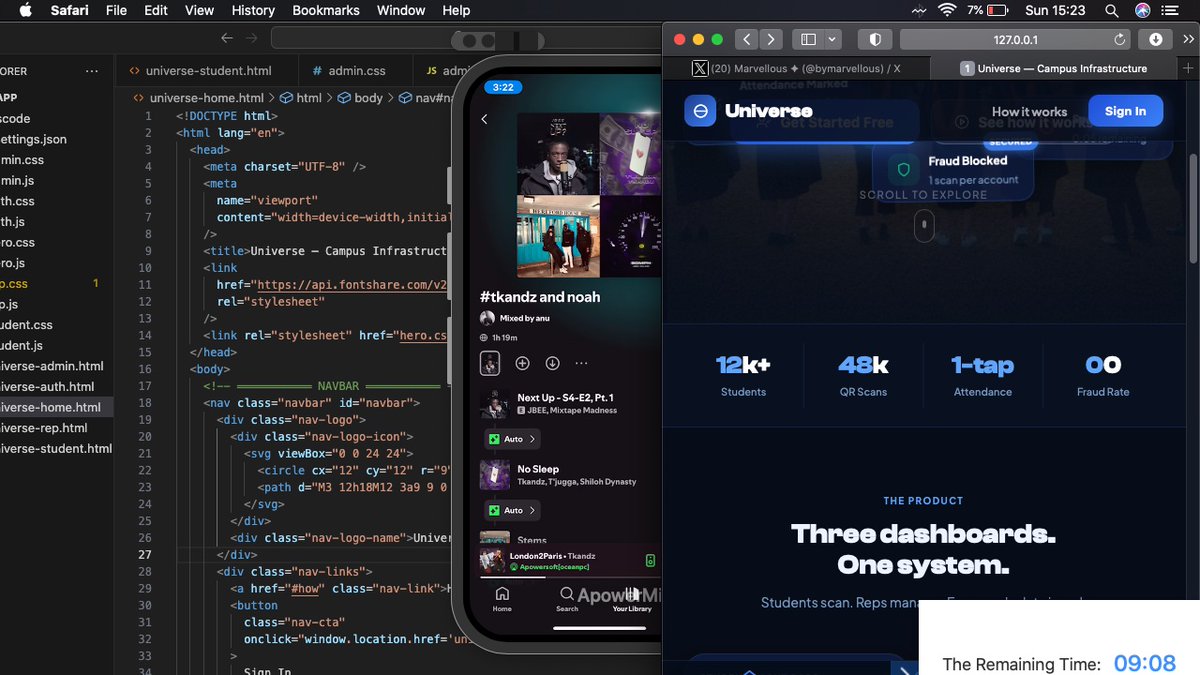Open universe-admin.html in Explorer
This screenshot has width=1200, height=675.
(x=52, y=366)
